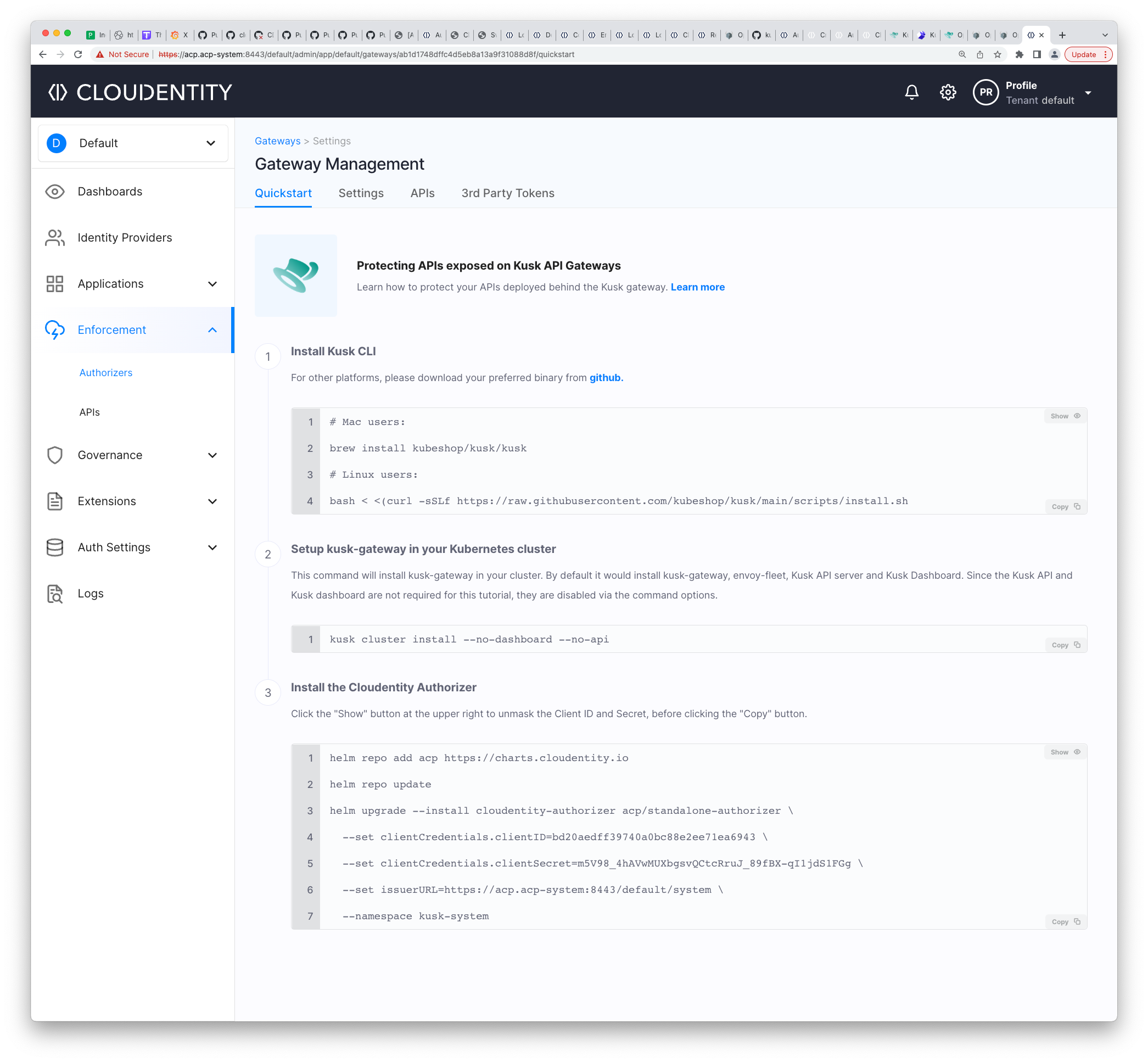Click the Dashboards eye icon

coord(54,191)
